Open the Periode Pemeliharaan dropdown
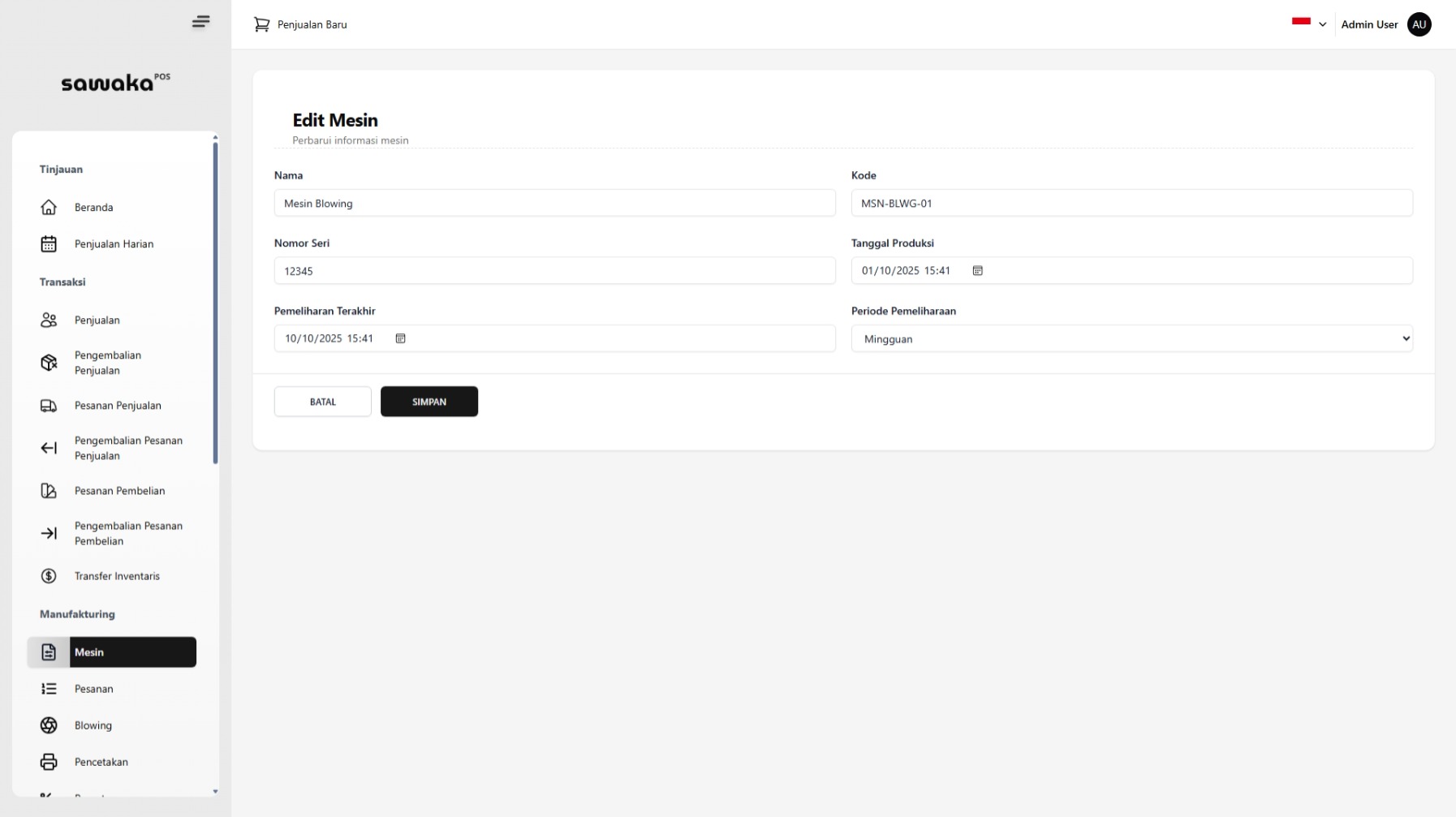The width and height of the screenshot is (1456, 817). [1131, 338]
